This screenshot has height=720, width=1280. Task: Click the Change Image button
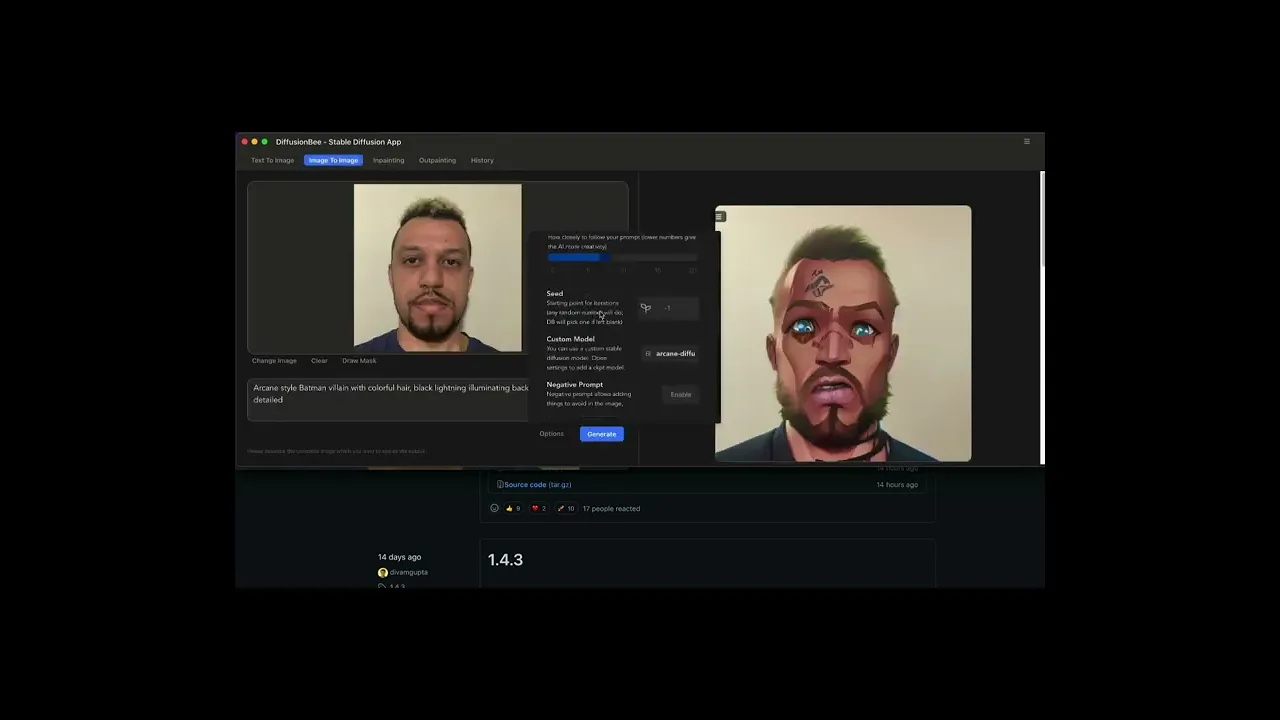tap(274, 361)
